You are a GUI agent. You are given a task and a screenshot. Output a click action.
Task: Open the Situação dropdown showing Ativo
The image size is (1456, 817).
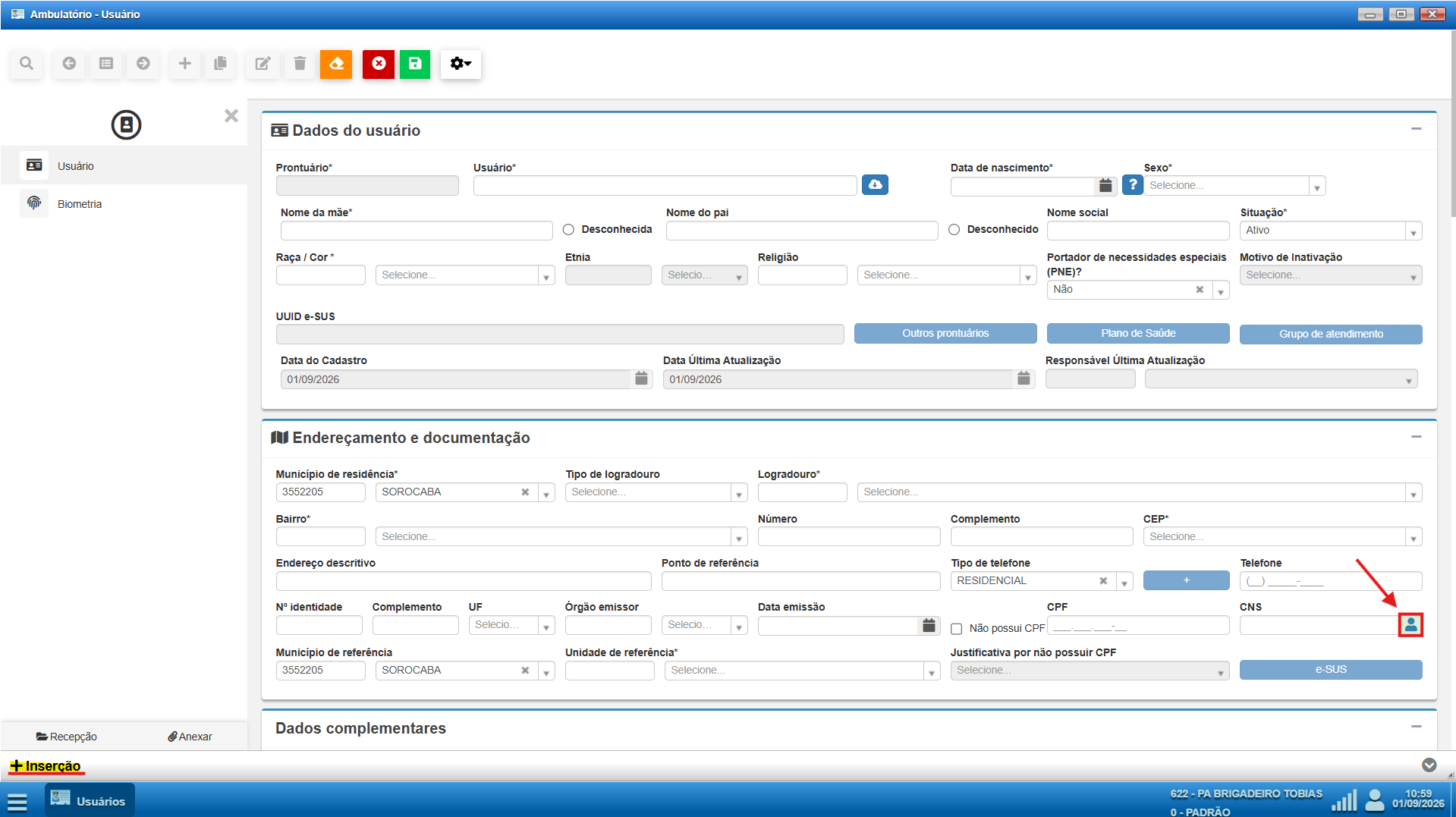click(x=1331, y=231)
